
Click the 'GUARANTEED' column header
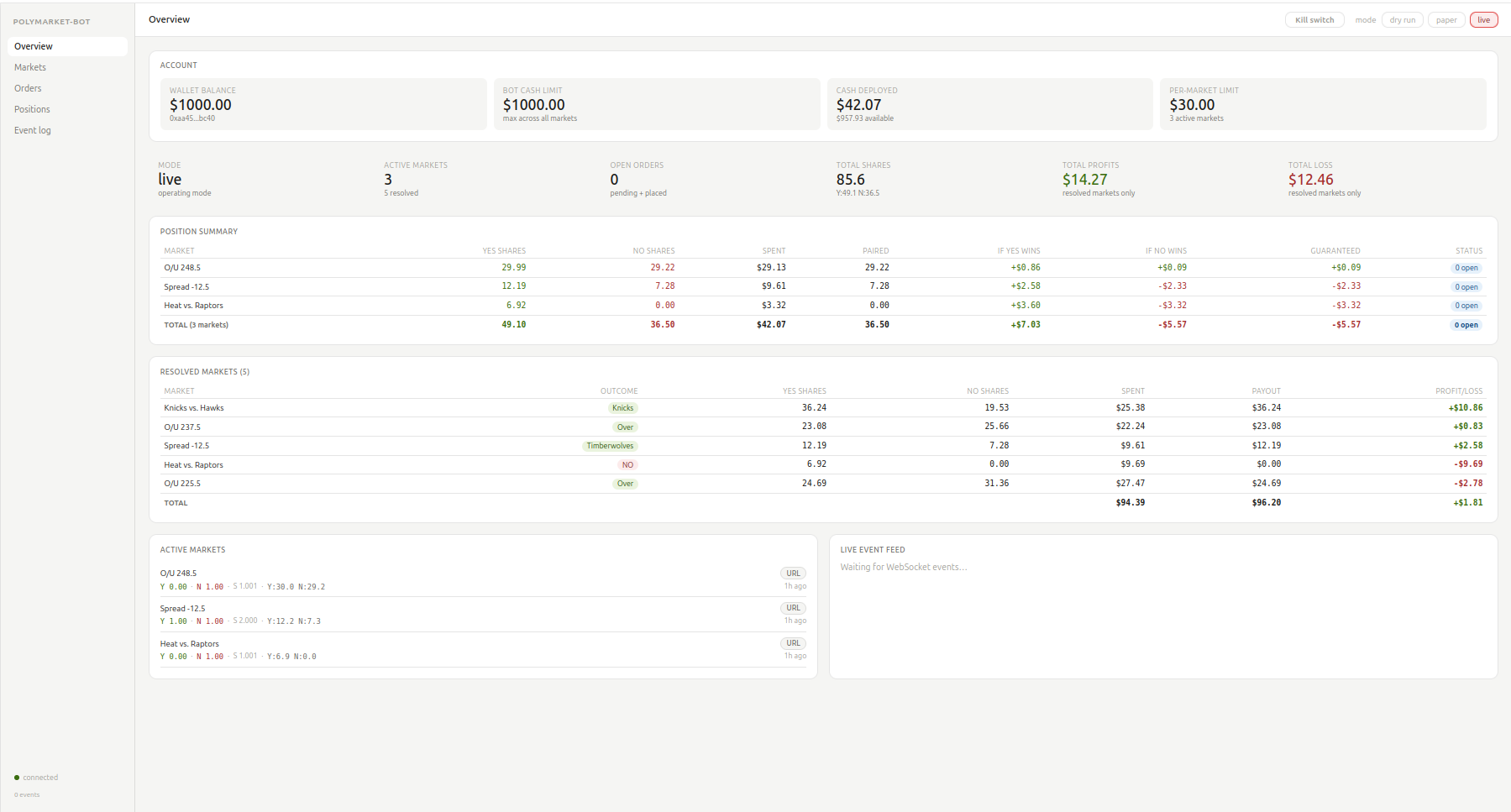(x=1335, y=251)
